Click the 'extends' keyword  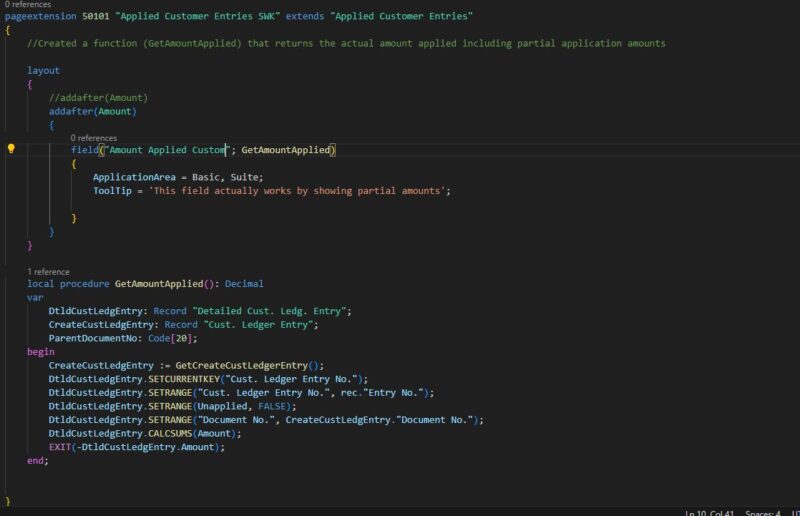(x=305, y=16)
